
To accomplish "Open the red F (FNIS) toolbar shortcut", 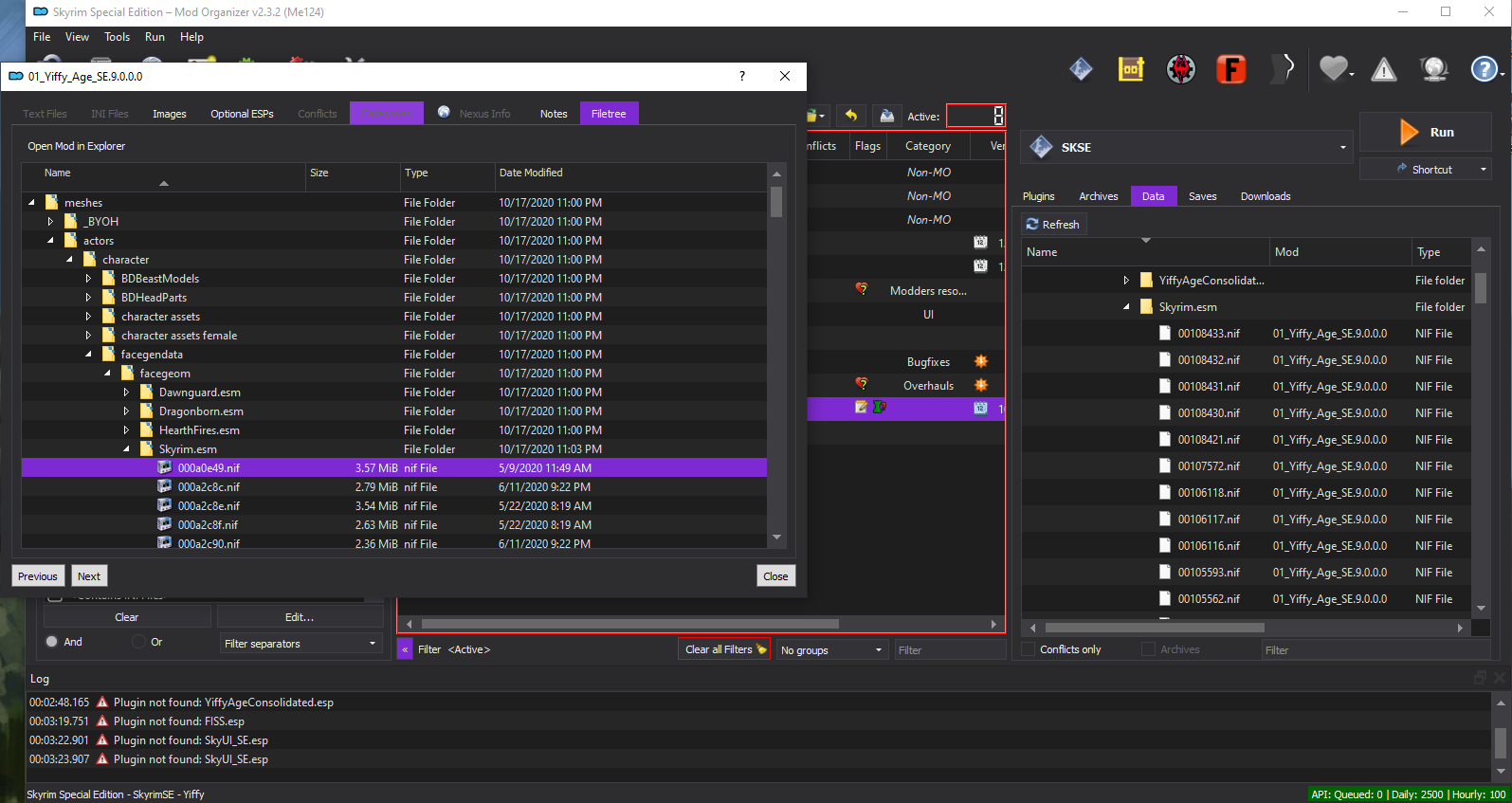I will [x=1231, y=69].
